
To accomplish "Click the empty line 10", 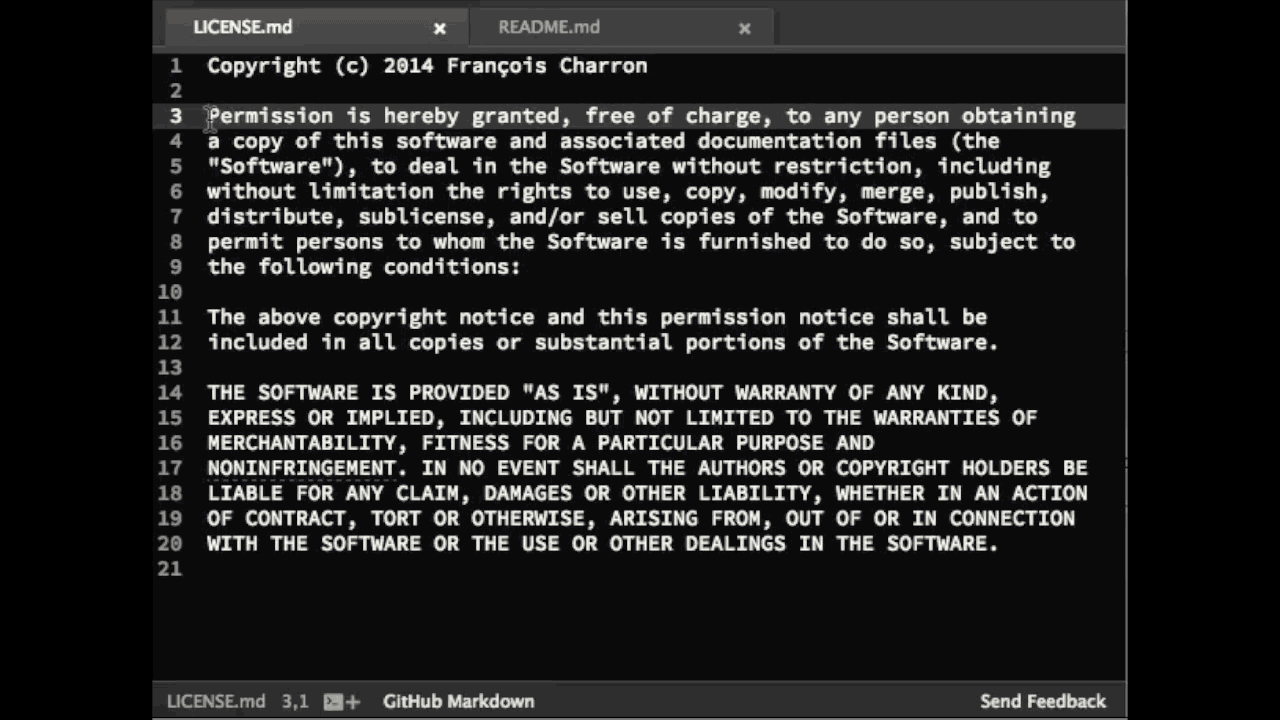I will click(x=300, y=292).
